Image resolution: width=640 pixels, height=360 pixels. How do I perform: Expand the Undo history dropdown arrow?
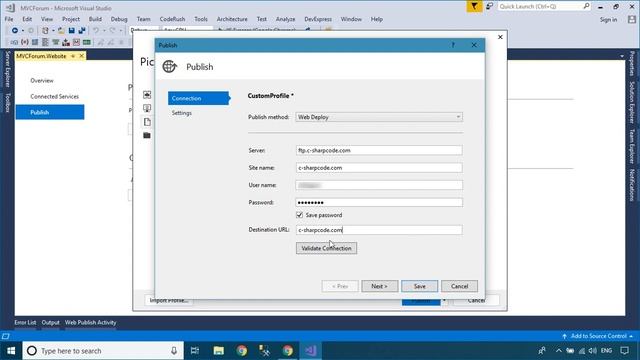[x=104, y=31]
